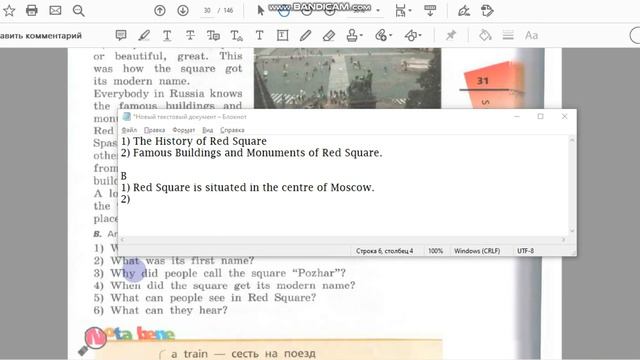This screenshot has height=360, width=640.
Task: Click the line 'The History of Red Square'
Action: click(x=200, y=141)
